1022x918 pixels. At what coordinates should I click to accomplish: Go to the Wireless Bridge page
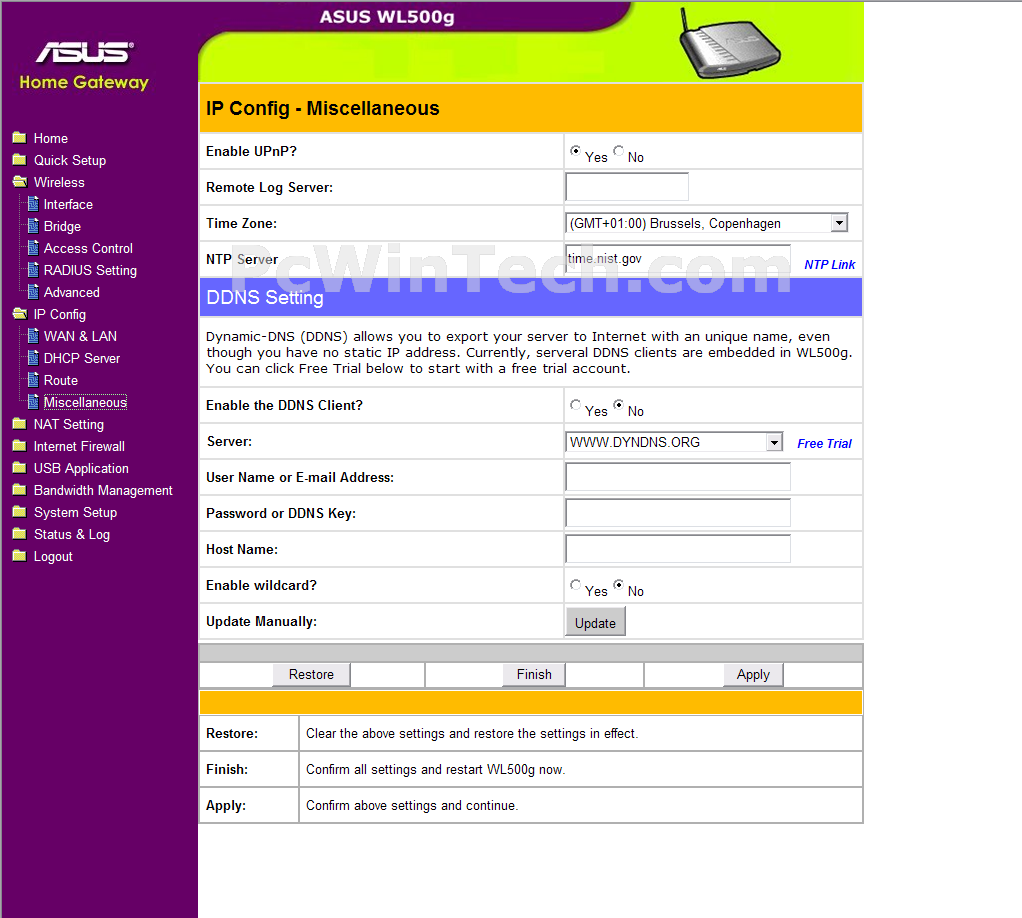click(x=62, y=227)
